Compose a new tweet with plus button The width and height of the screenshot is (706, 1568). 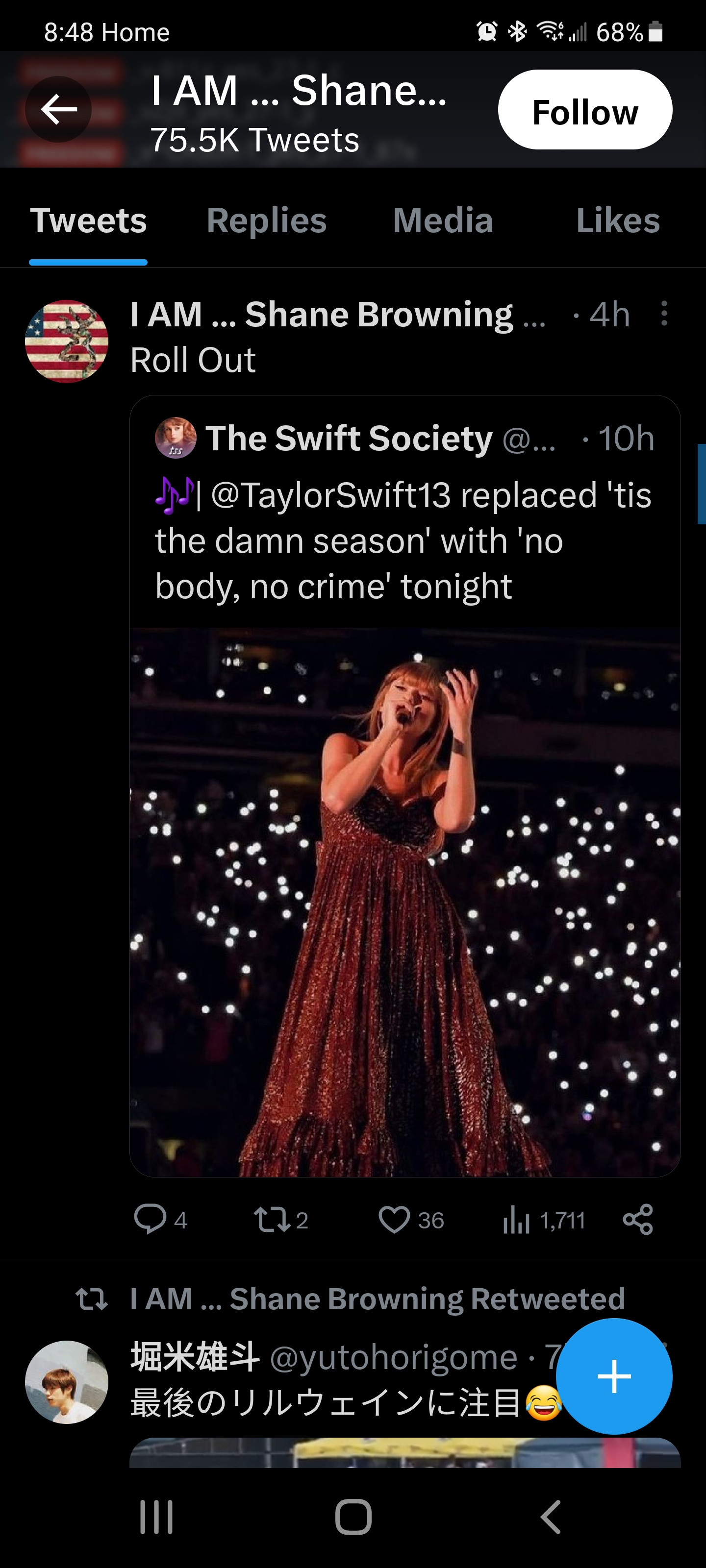click(613, 1375)
